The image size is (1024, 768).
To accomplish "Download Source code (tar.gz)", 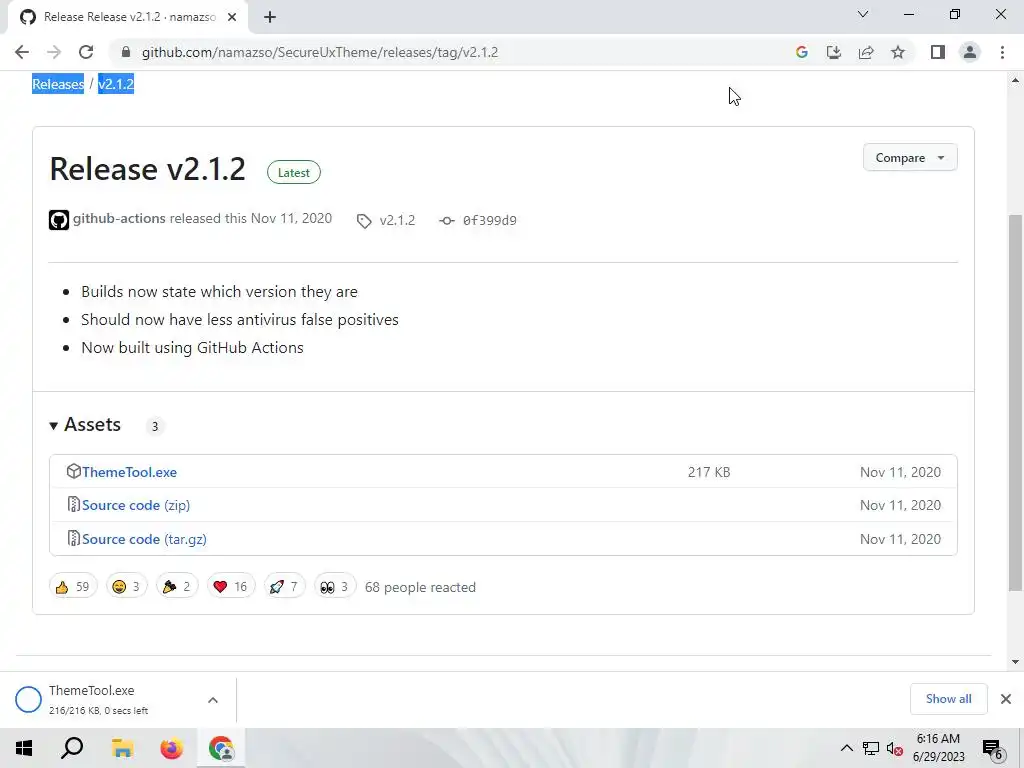I will 144,539.
